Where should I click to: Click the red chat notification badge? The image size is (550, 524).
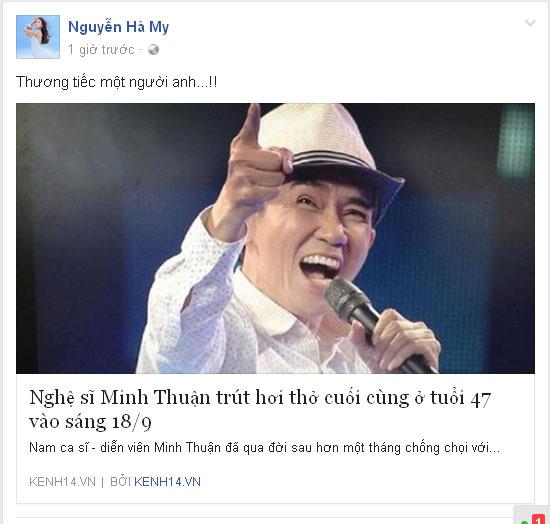coord(538,519)
